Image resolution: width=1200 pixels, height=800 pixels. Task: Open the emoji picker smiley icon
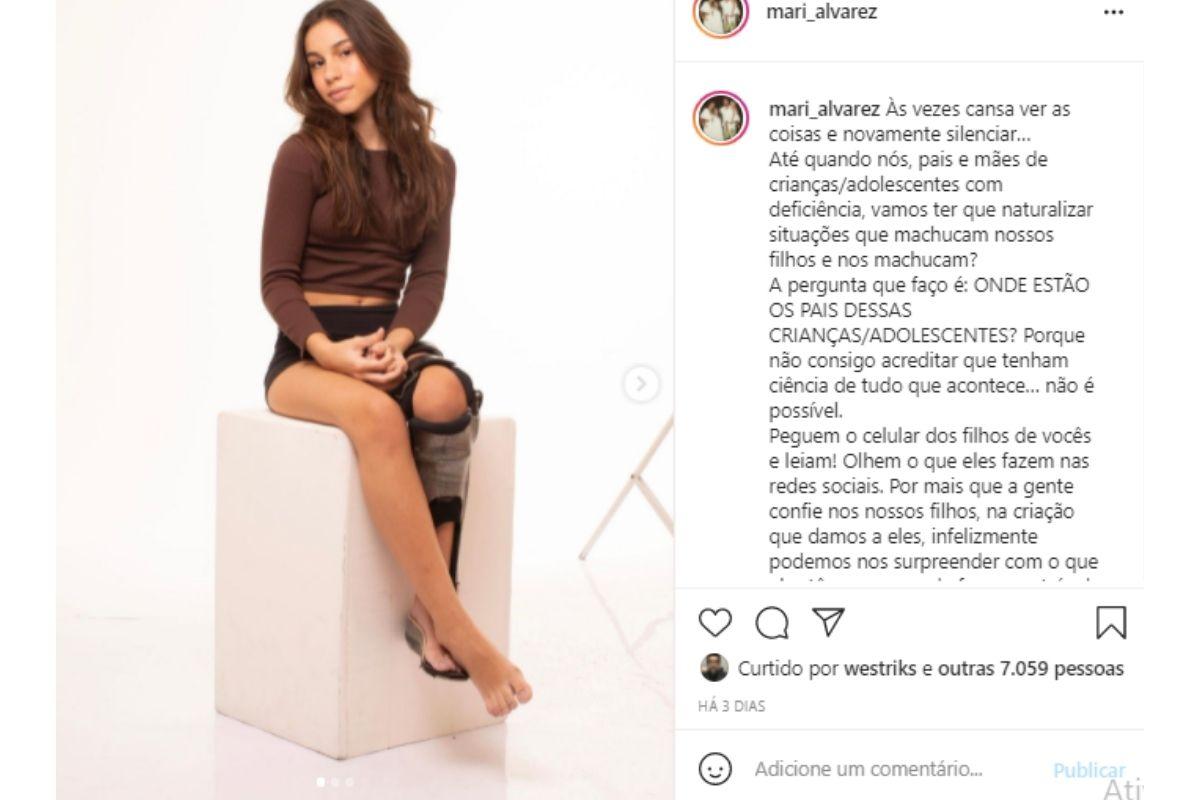coord(712,769)
